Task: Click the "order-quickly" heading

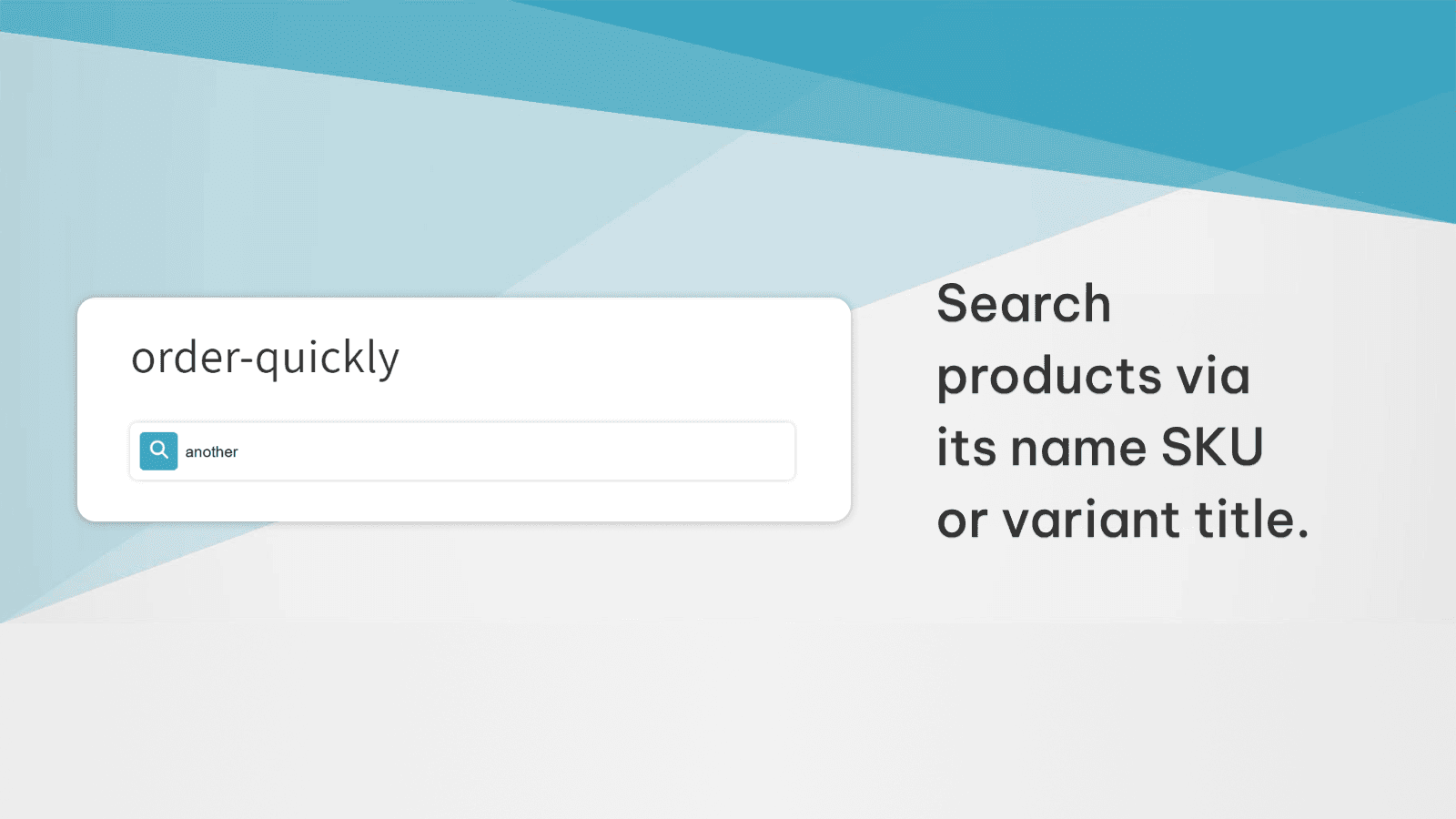Action: tap(265, 358)
